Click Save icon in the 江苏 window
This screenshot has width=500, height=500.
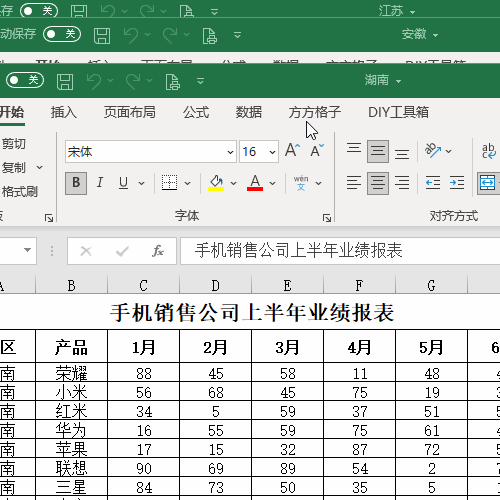(79, 12)
